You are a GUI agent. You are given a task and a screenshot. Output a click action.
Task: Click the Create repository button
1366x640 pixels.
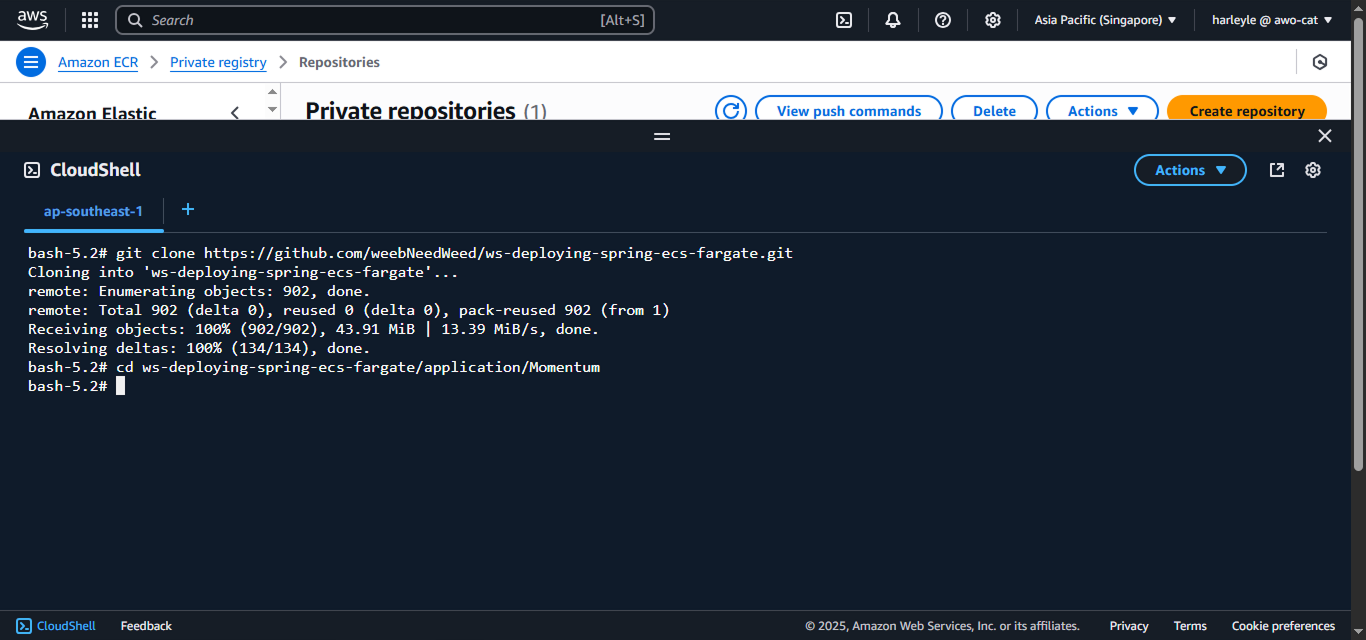point(1247,110)
